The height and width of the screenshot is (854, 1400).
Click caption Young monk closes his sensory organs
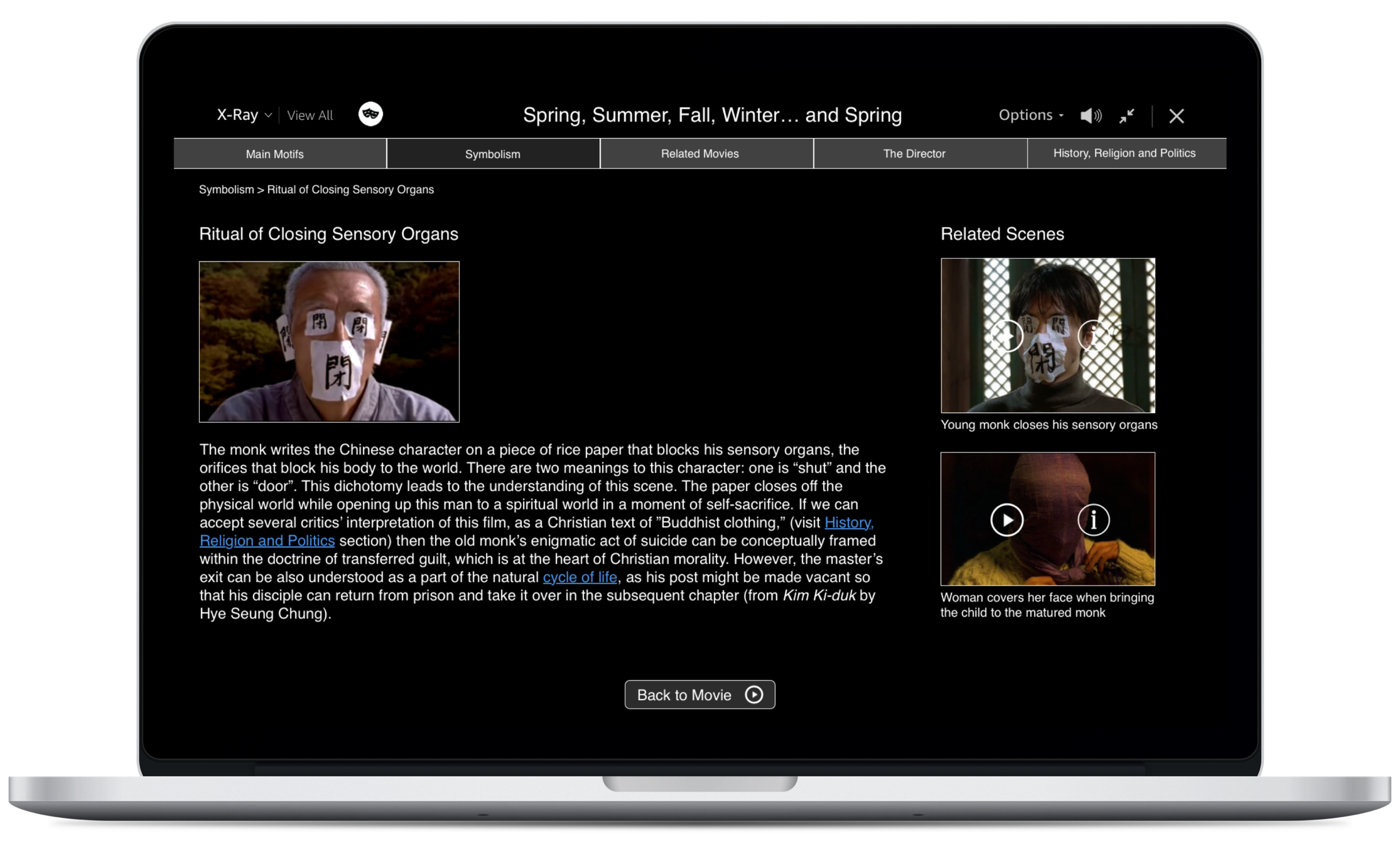coord(1048,425)
